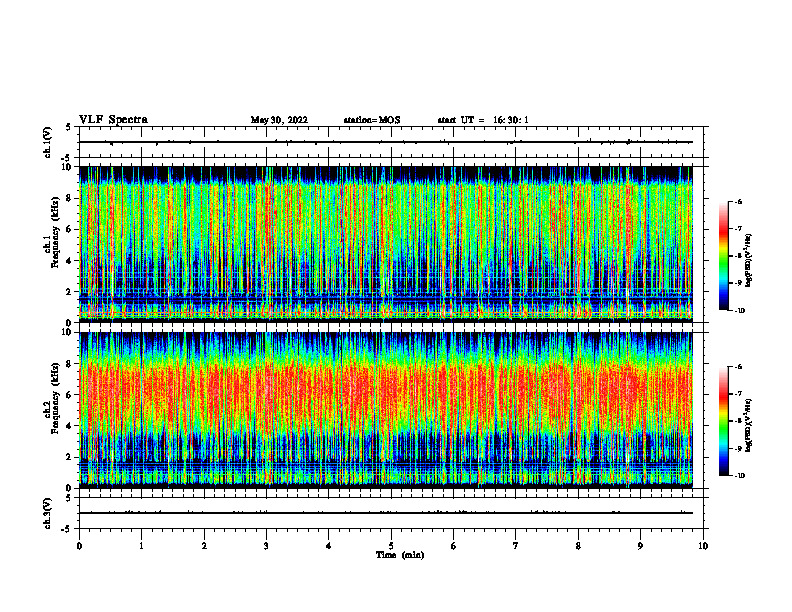792x612 pixels.
Task: Click the ch.1 voltage waveform trace
Action: (386, 142)
